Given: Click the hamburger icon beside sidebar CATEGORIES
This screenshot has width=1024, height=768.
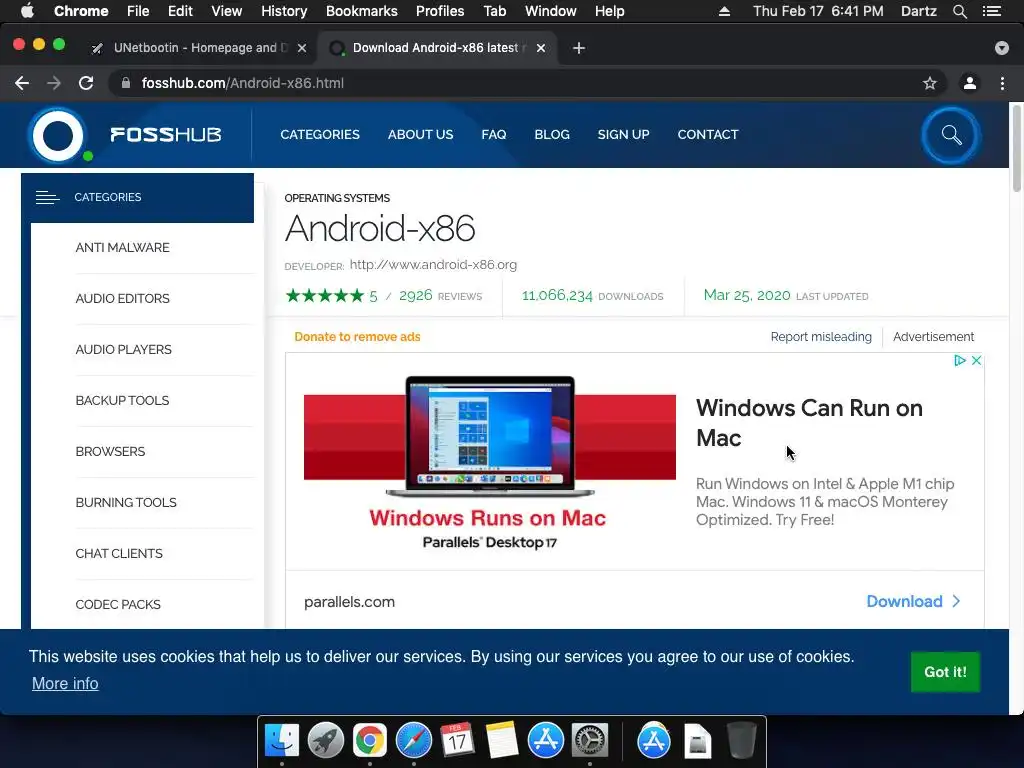Looking at the screenshot, I should pos(48,197).
